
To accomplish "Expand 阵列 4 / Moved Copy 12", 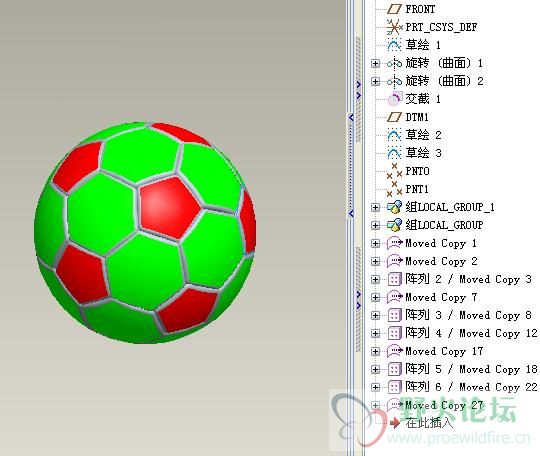I will click(375, 333).
